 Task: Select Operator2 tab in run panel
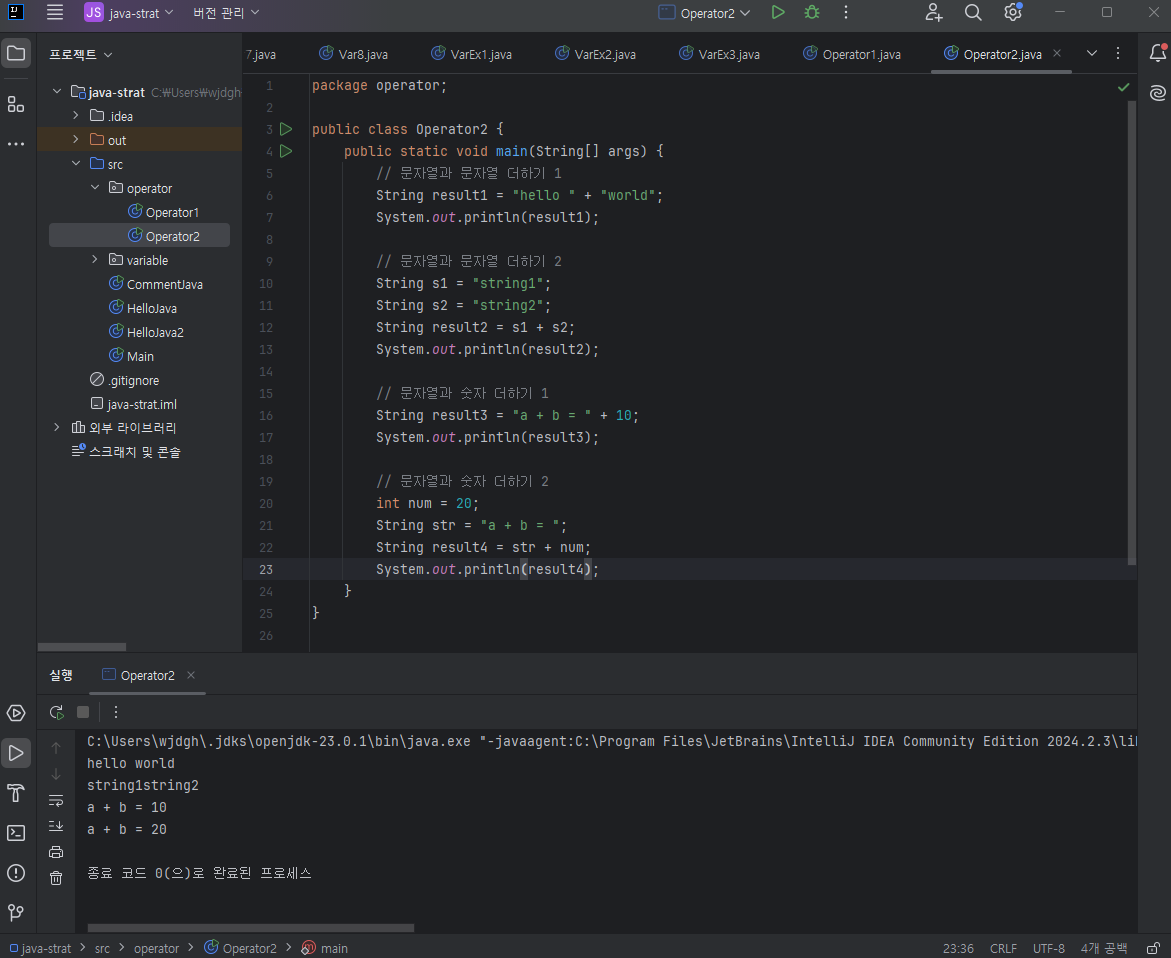coord(139,675)
